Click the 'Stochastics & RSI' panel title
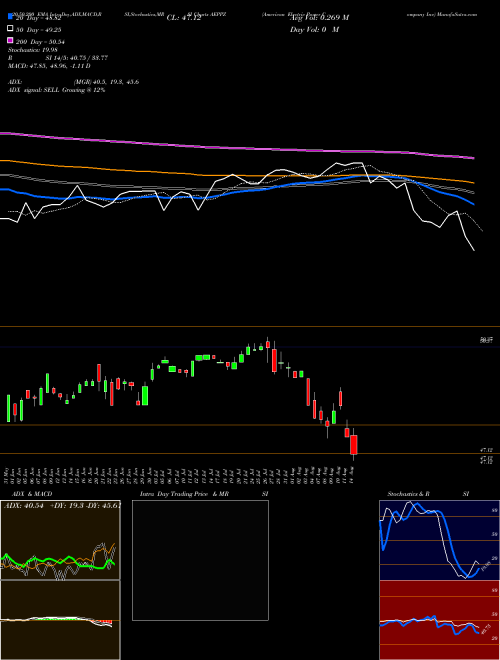The image size is (500, 660). [x=428, y=494]
